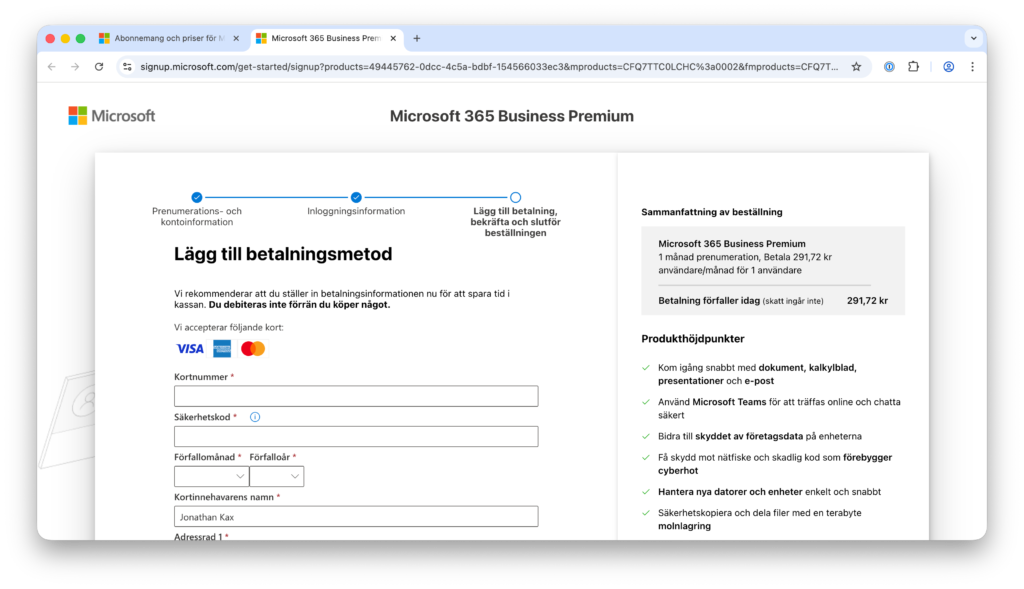
Task: Click the Mastercard logo
Action: coord(253,349)
